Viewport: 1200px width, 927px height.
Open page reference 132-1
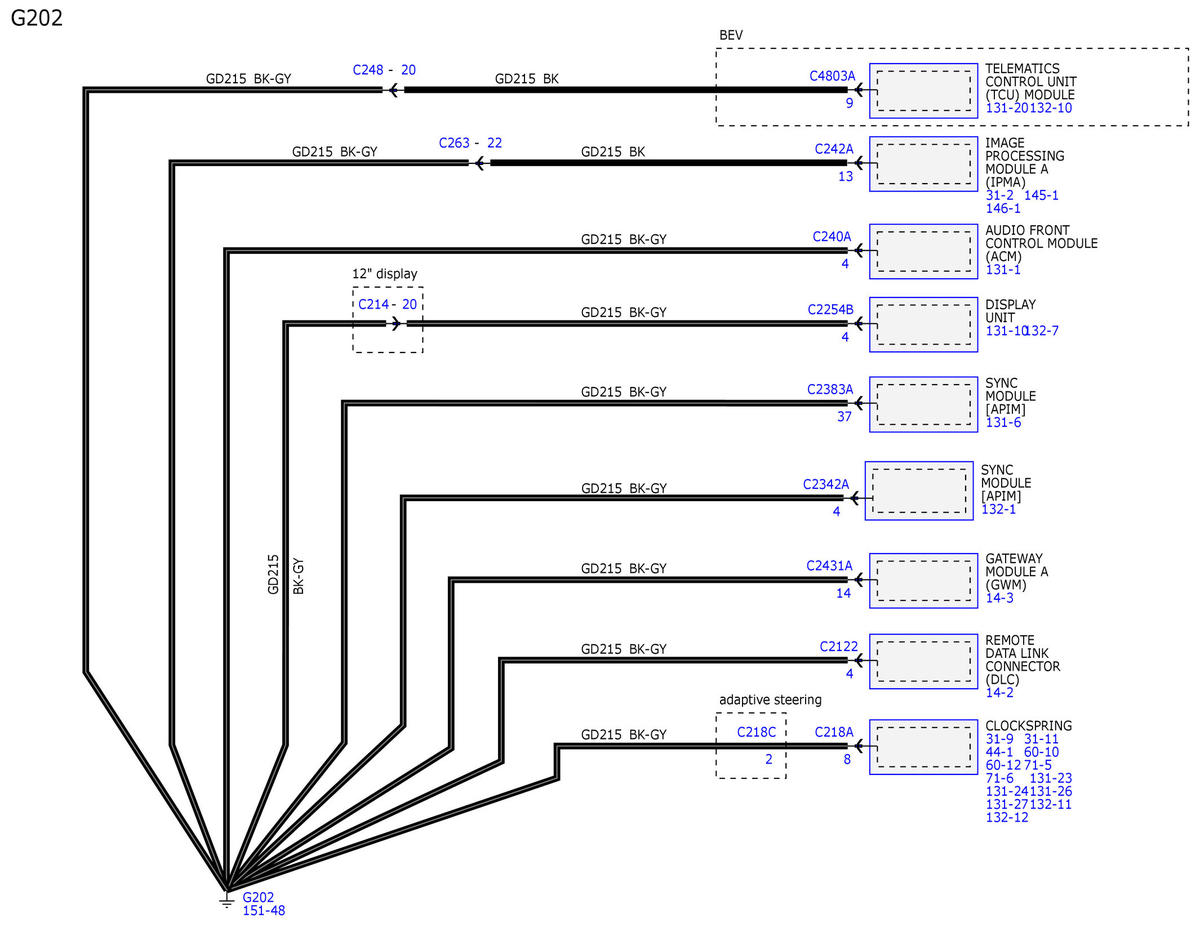998,509
